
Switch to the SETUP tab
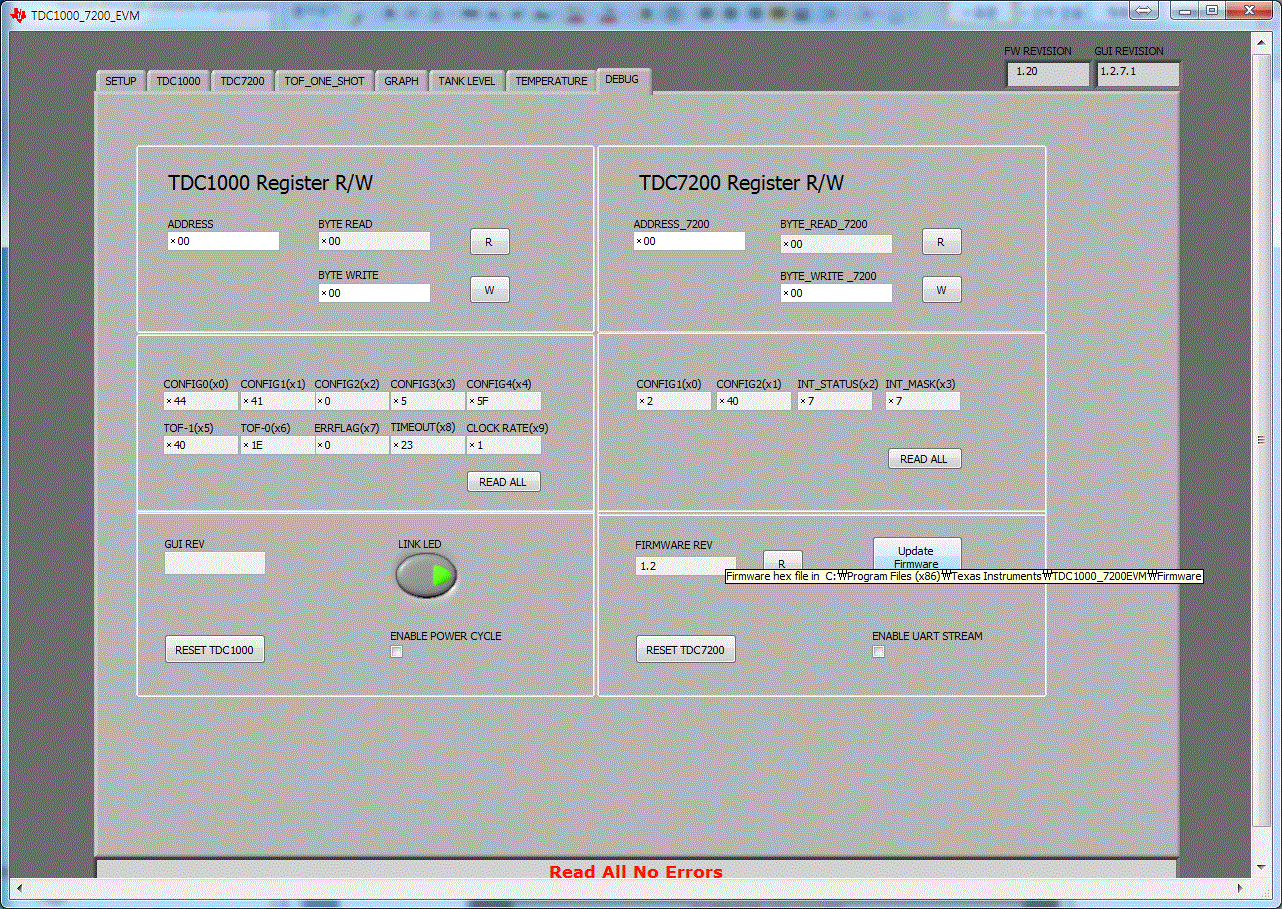tap(121, 81)
